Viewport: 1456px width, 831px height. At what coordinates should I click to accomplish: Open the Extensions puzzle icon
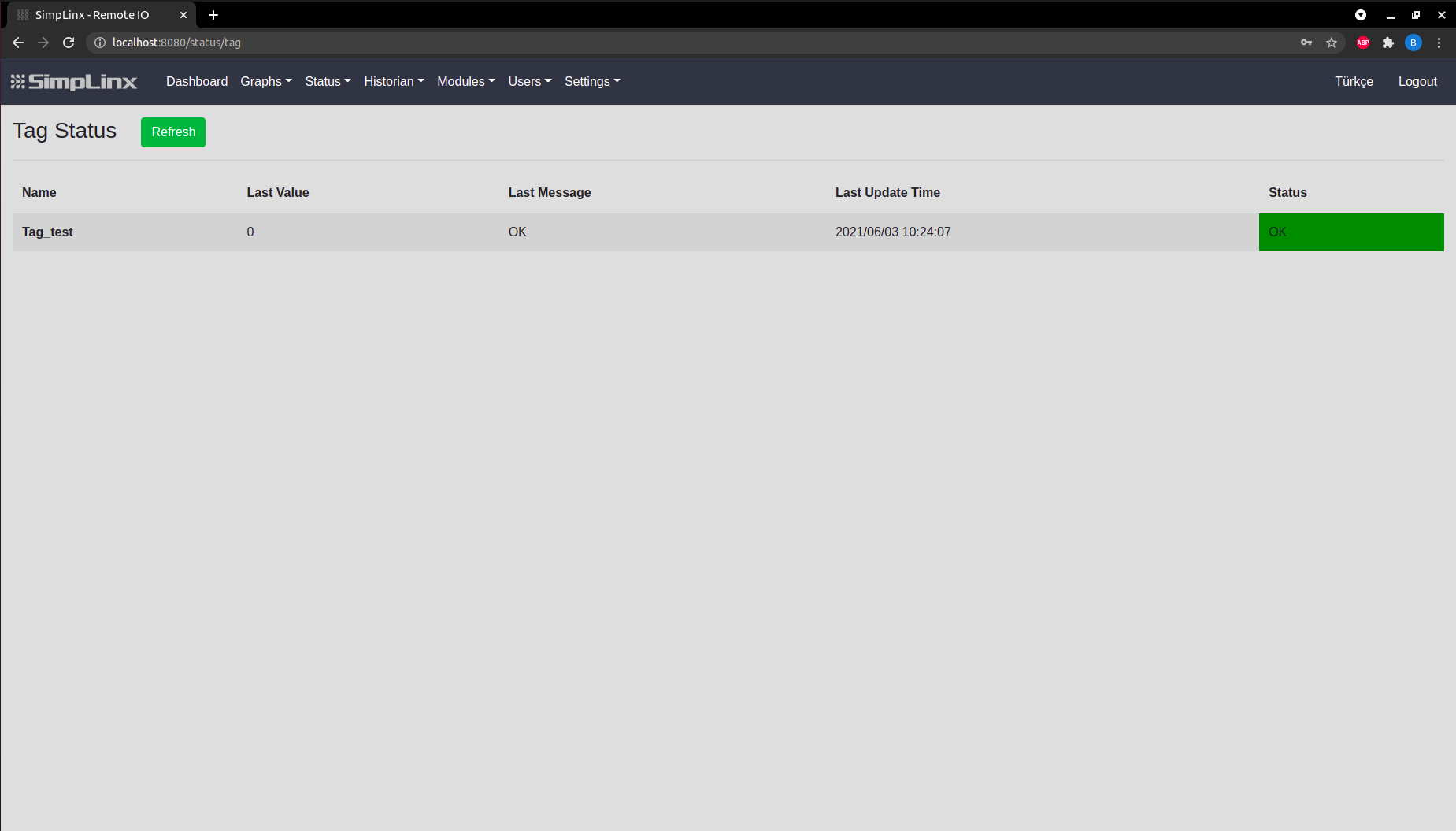coord(1388,43)
